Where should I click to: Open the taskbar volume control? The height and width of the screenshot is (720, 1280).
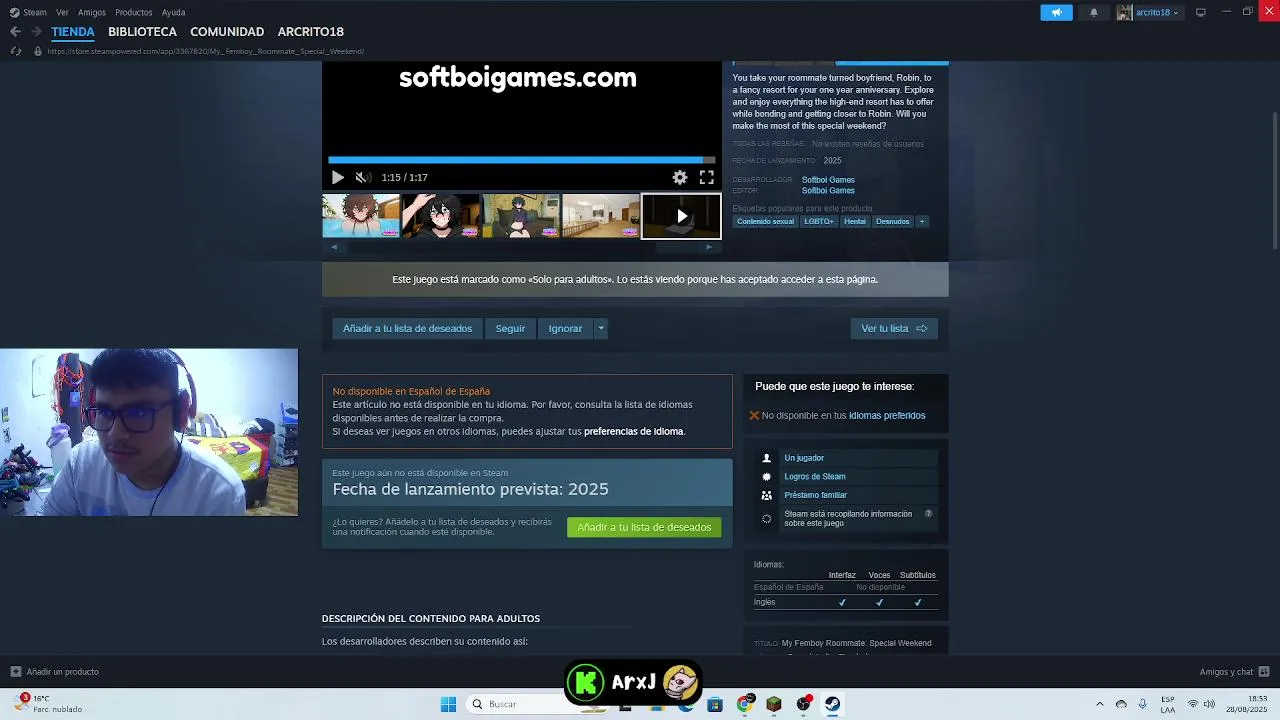(x=1209, y=704)
